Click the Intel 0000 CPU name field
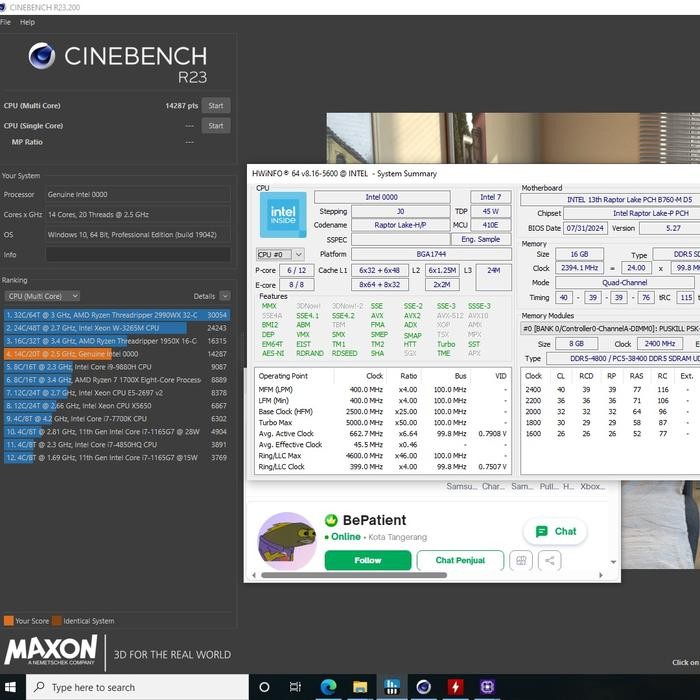Screen dimensions: 700x700 click(x=382, y=197)
